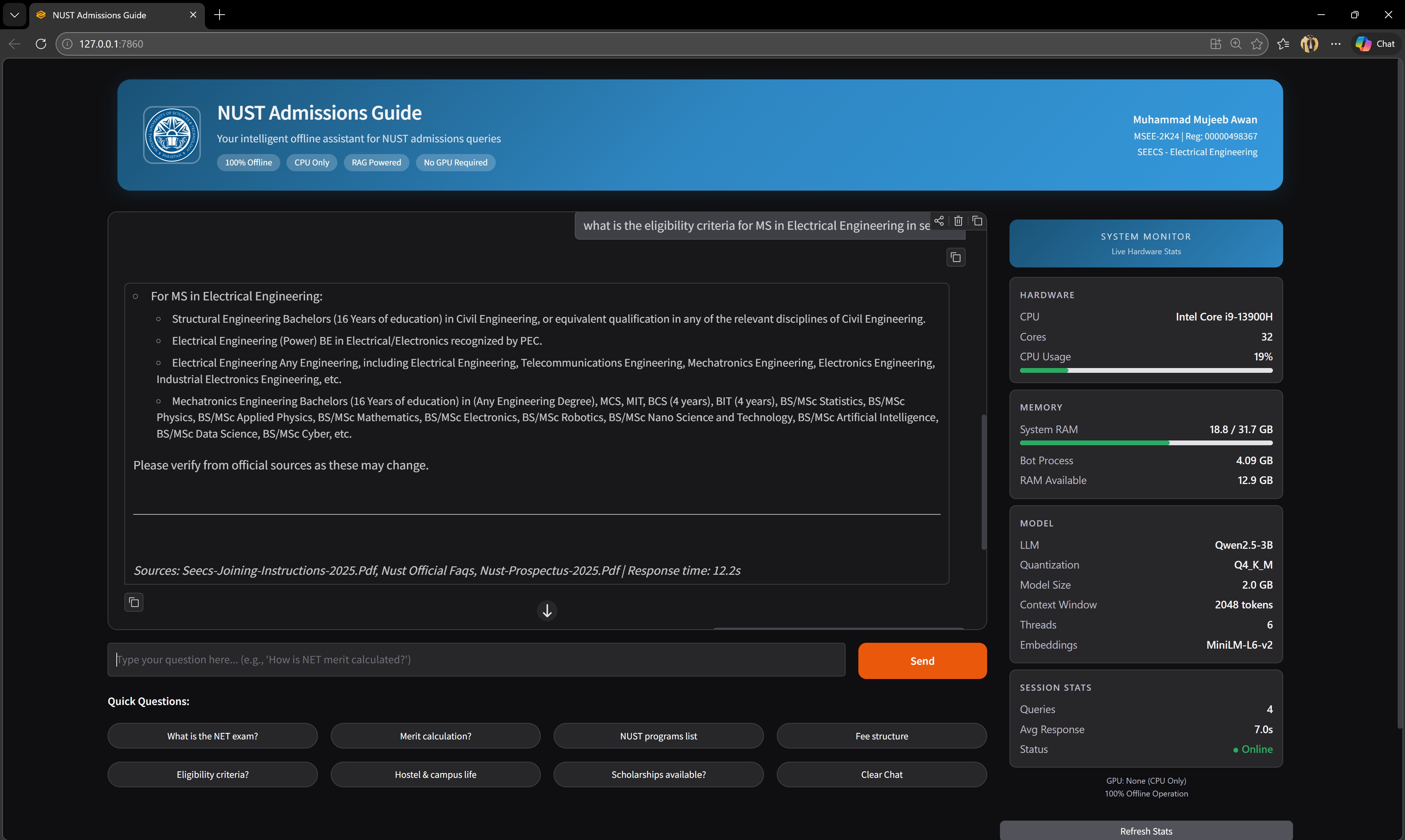Click the '2048 tokens' context window value
The height and width of the screenshot is (840, 1405).
click(x=1244, y=604)
